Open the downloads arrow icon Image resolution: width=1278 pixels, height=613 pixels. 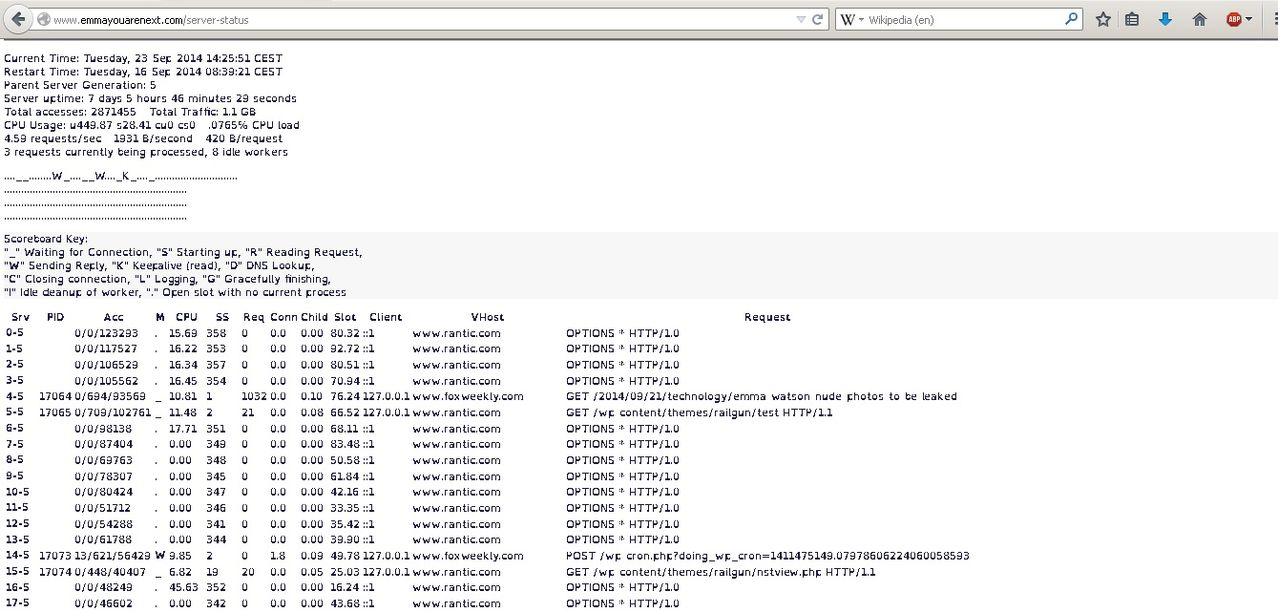pyautogui.click(x=1165, y=19)
